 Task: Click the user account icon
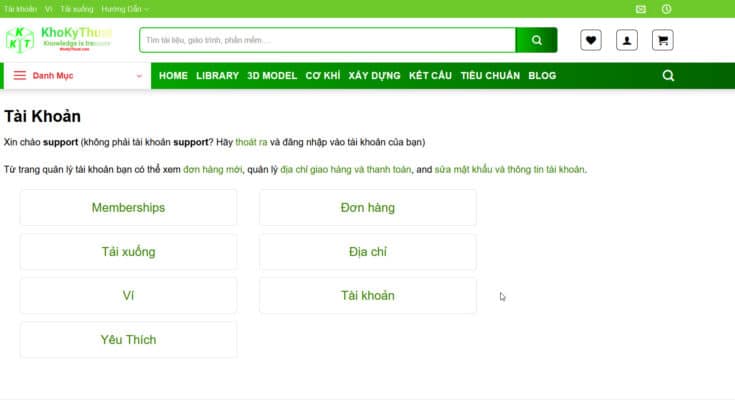(627, 40)
